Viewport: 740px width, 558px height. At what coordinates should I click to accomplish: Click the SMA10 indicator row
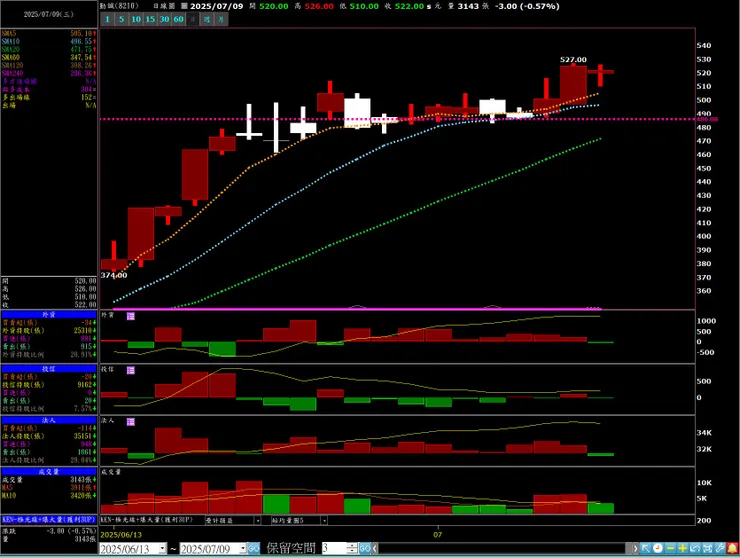[49, 42]
